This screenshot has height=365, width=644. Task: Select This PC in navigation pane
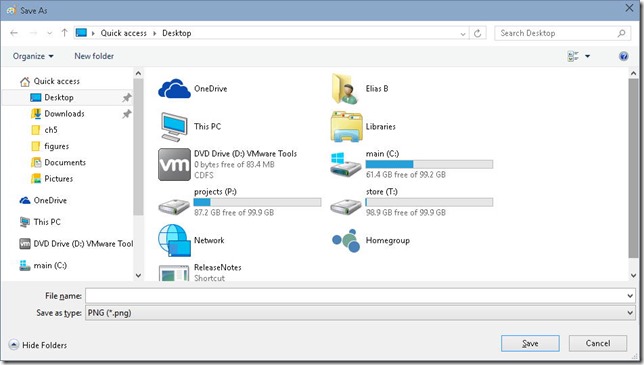point(47,222)
